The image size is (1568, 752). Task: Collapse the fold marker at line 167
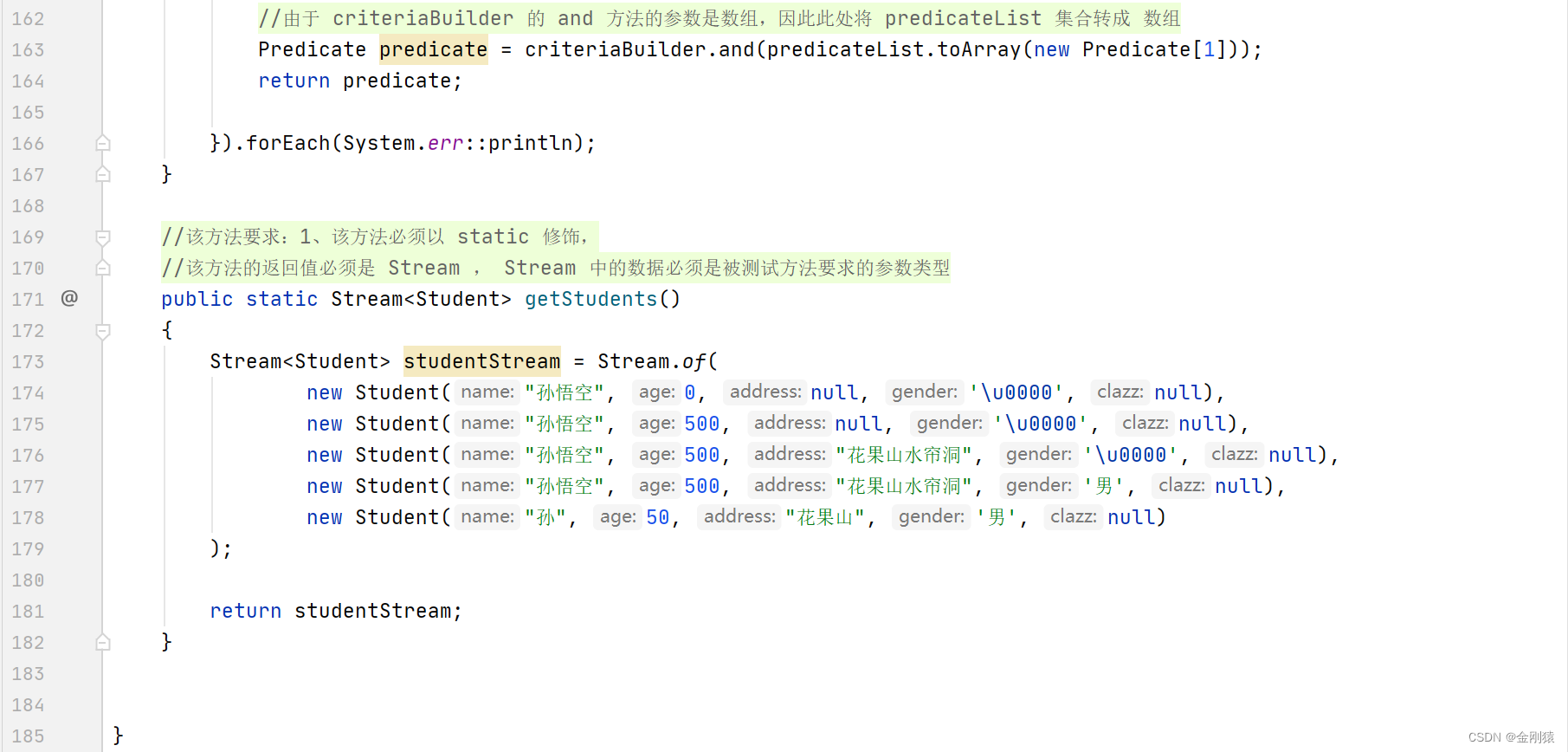click(x=103, y=174)
